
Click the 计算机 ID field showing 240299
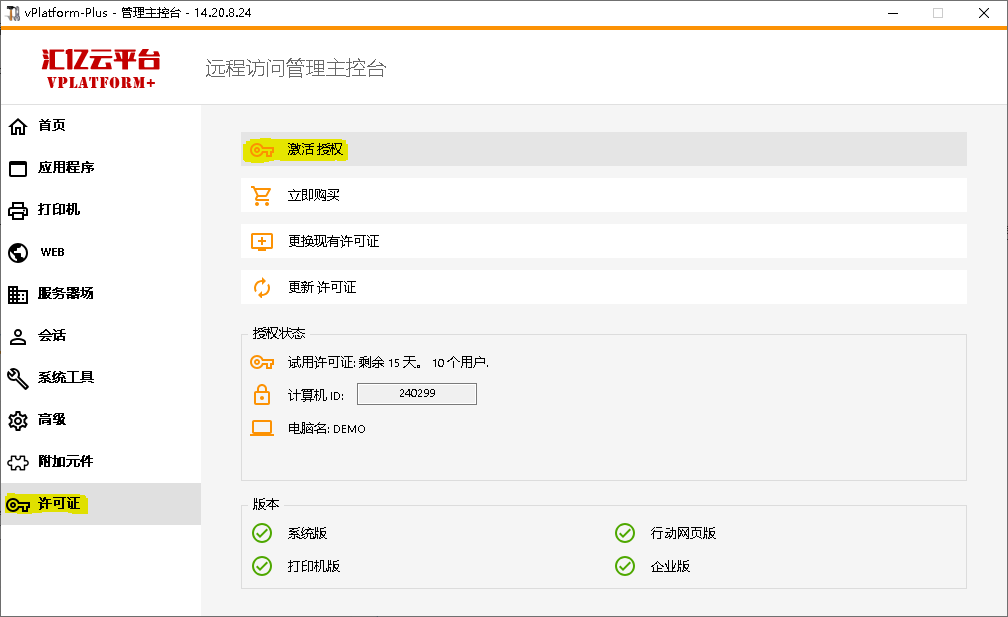416,394
